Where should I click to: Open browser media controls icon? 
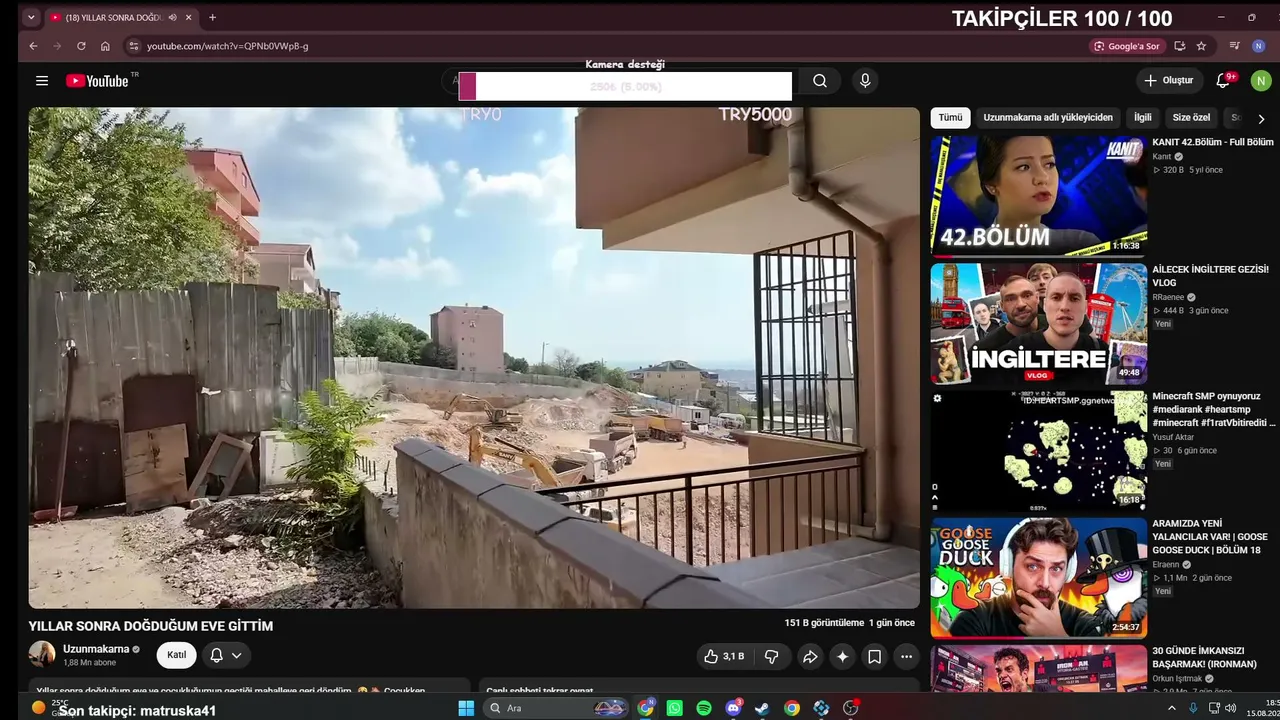pyautogui.click(x=1235, y=46)
